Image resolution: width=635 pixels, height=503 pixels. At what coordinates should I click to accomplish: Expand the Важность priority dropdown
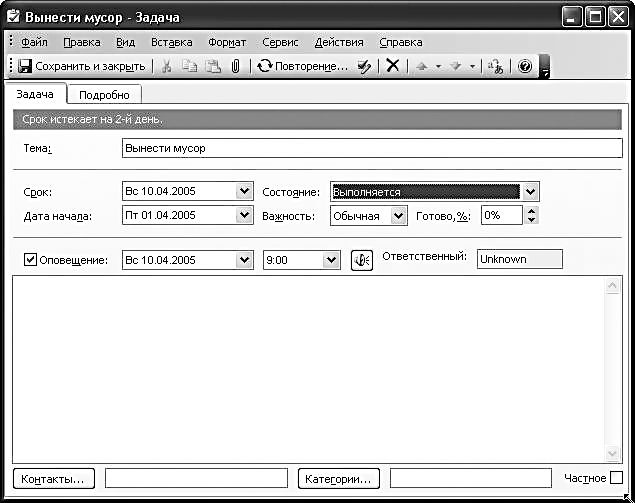tap(399, 215)
